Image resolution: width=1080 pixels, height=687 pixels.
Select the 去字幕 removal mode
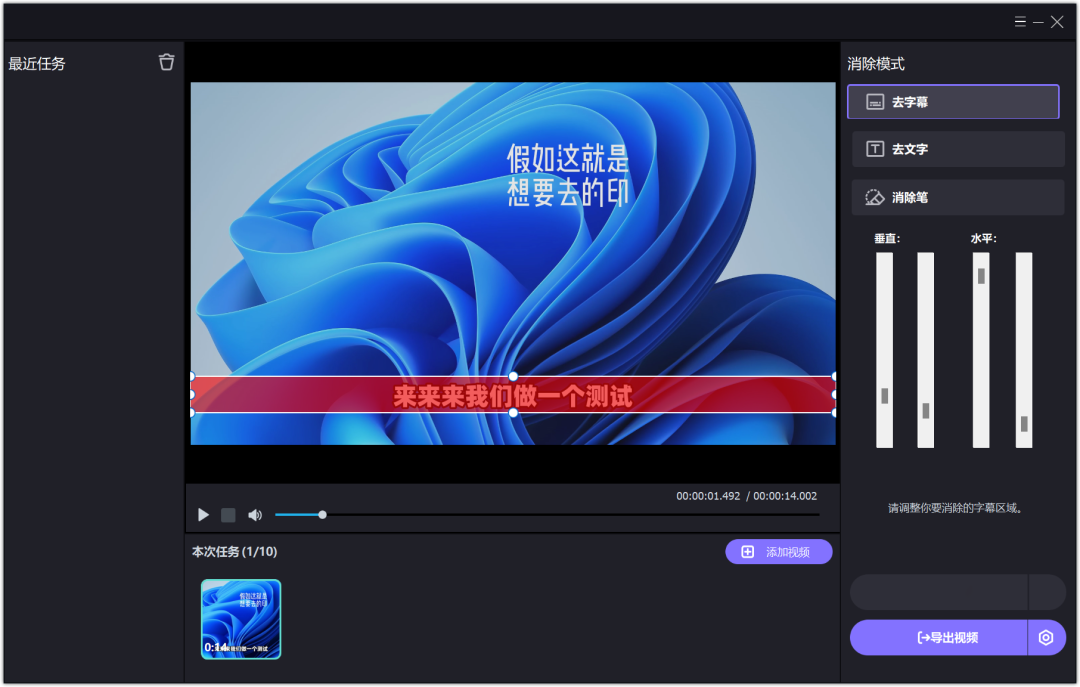click(953, 102)
